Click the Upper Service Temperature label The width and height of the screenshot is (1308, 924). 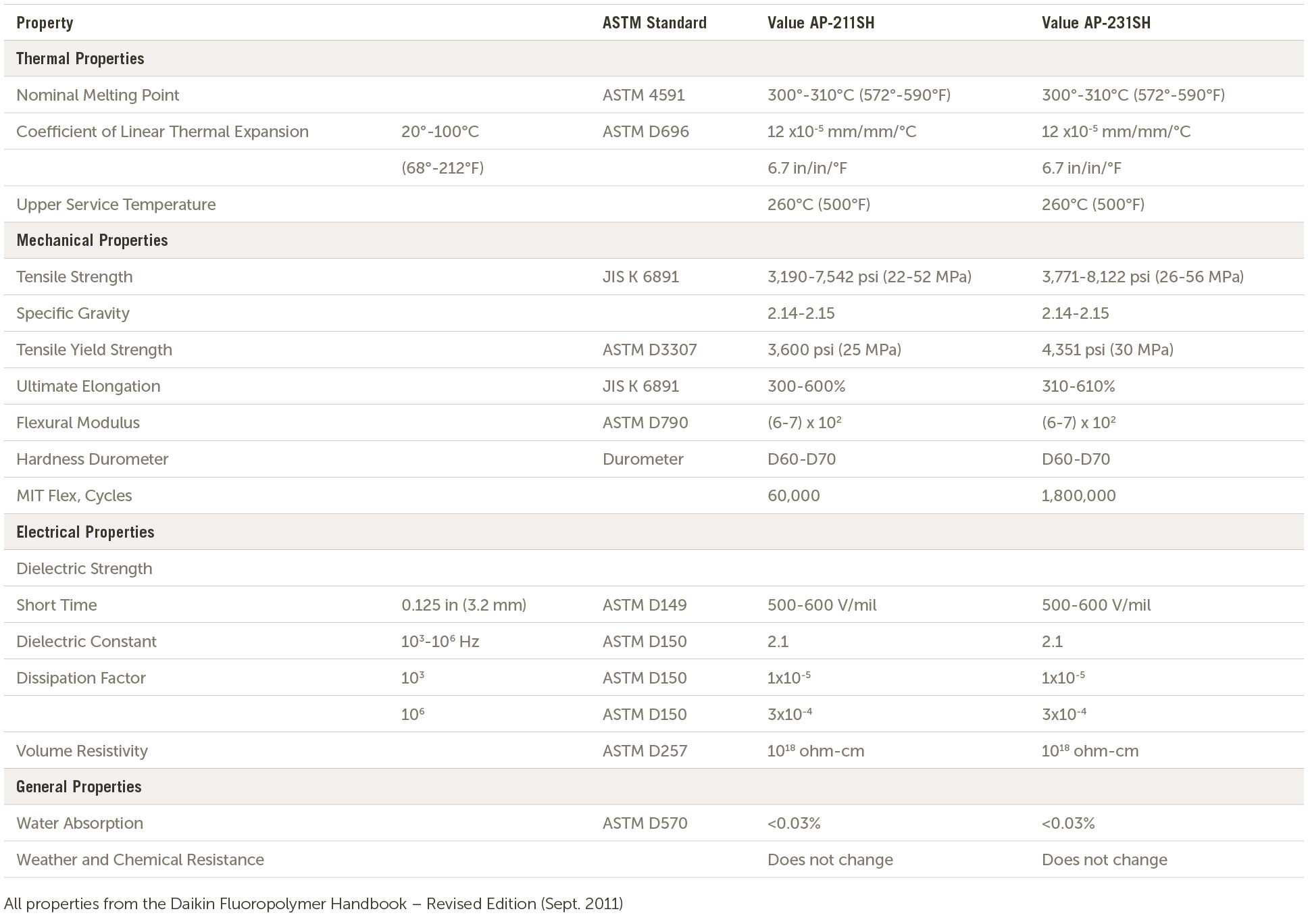(116, 205)
